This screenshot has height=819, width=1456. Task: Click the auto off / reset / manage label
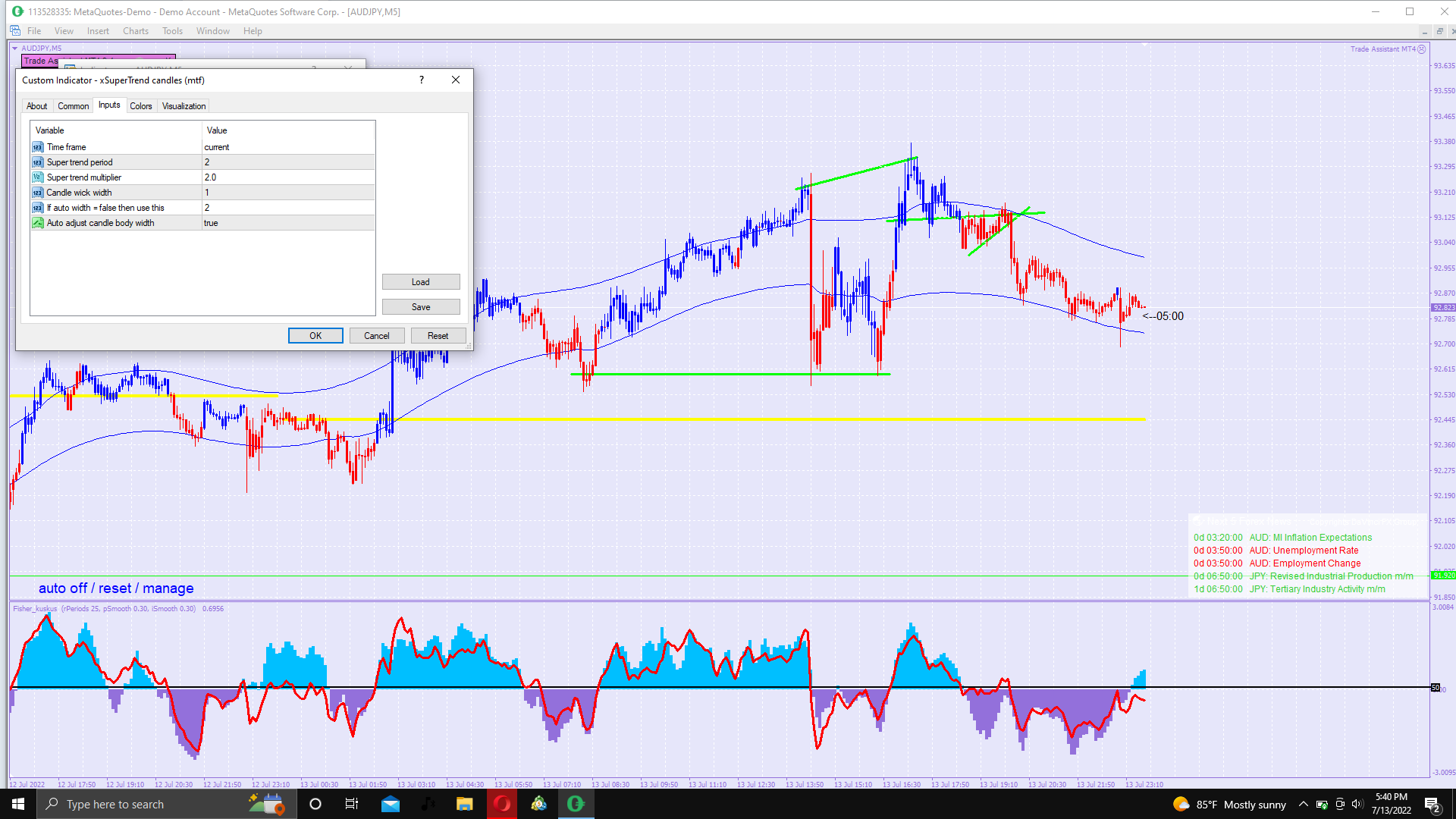[x=116, y=588]
